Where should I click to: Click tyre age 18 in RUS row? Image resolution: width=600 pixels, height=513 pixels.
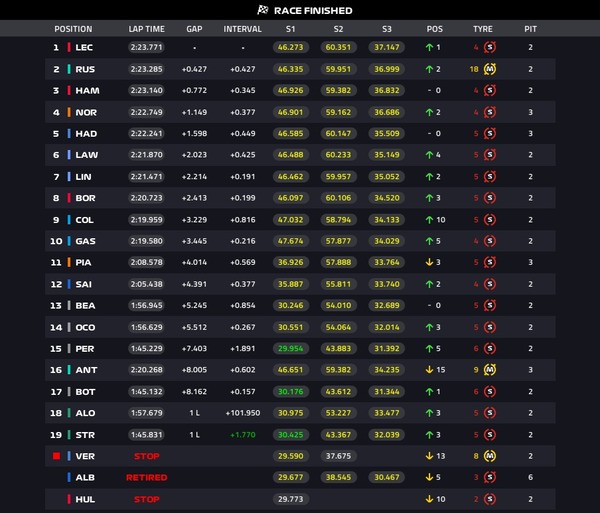click(x=474, y=69)
